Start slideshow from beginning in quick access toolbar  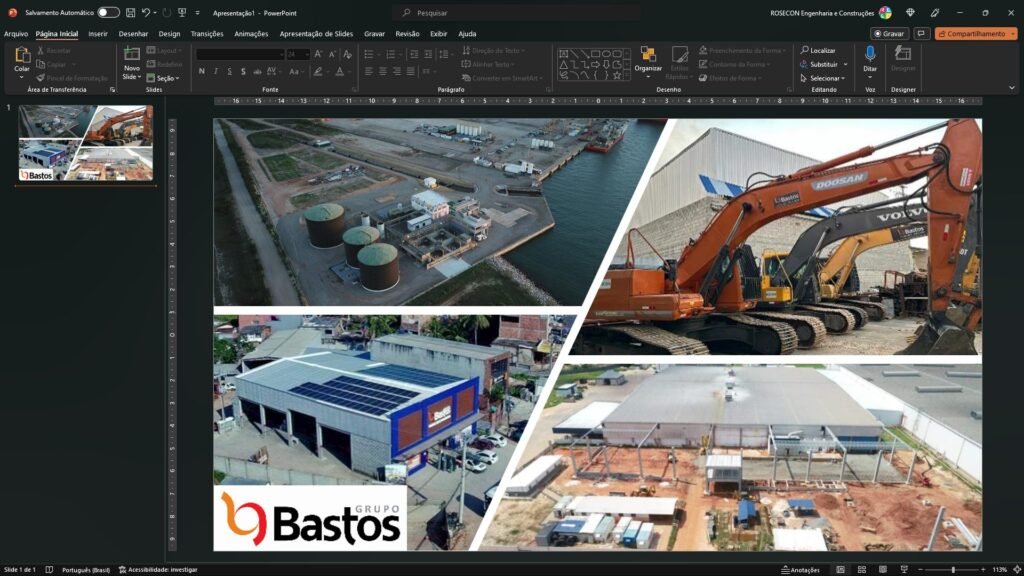[182, 12]
